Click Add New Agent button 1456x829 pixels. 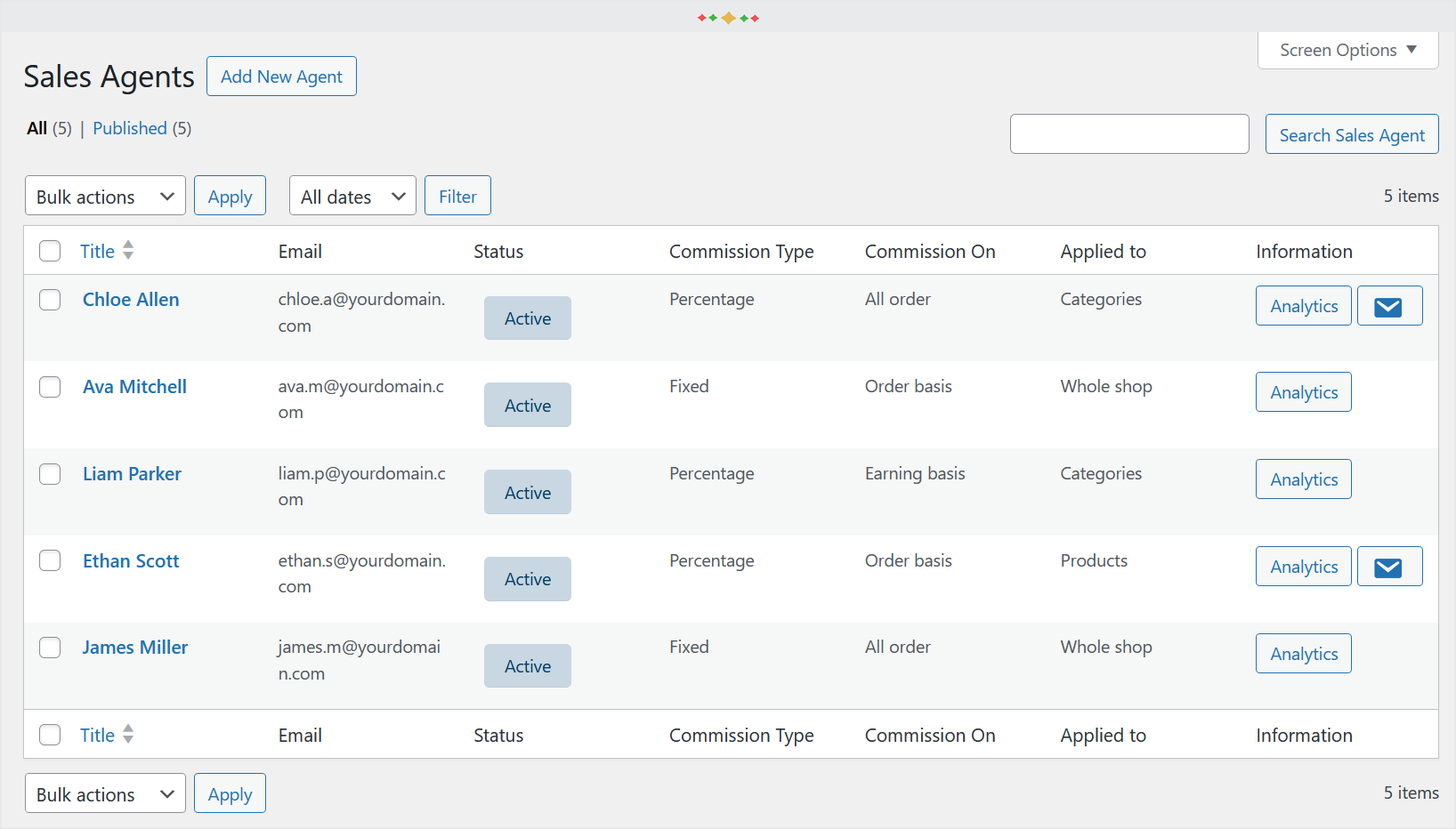coord(281,76)
